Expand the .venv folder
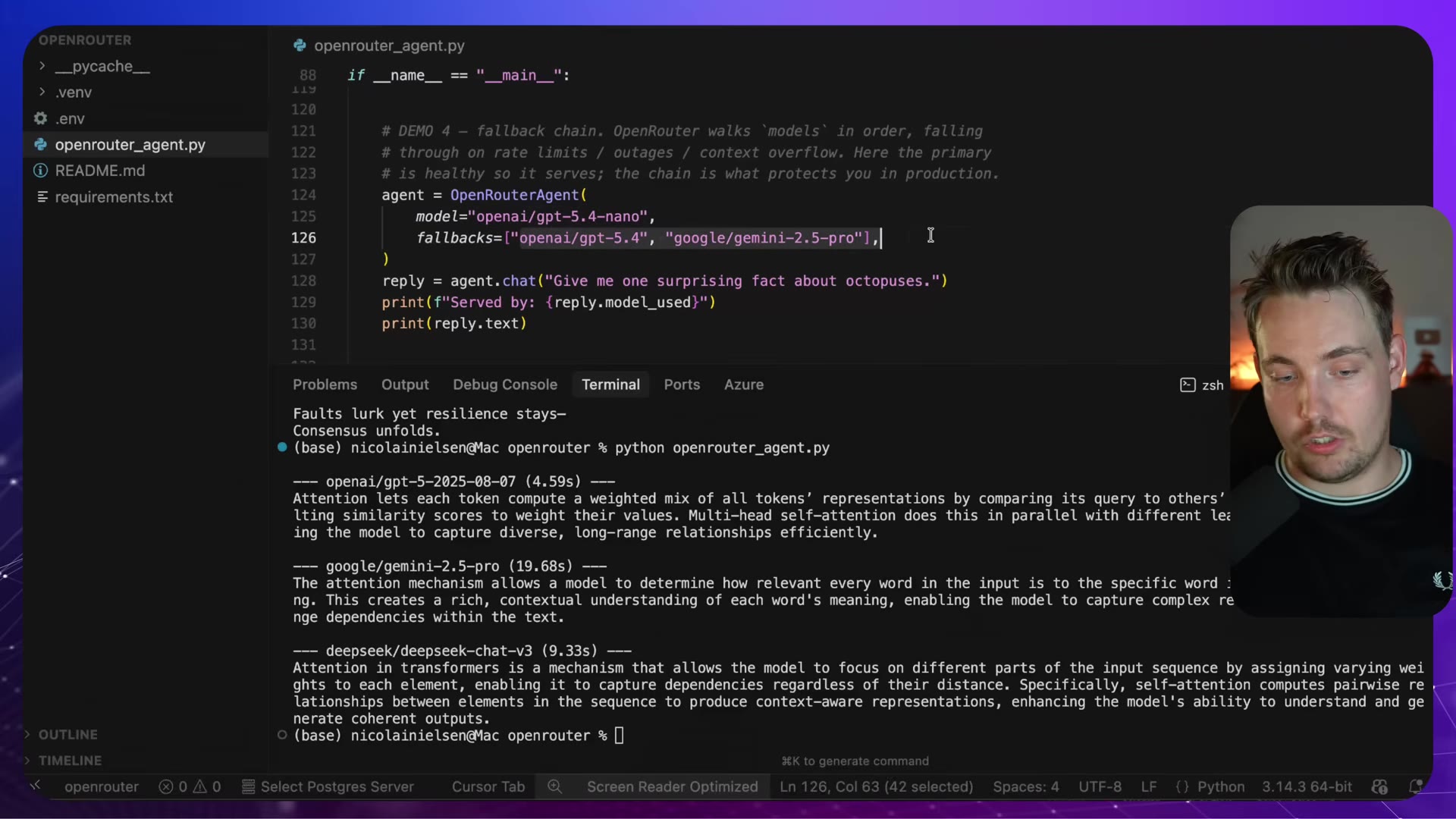 73,93
